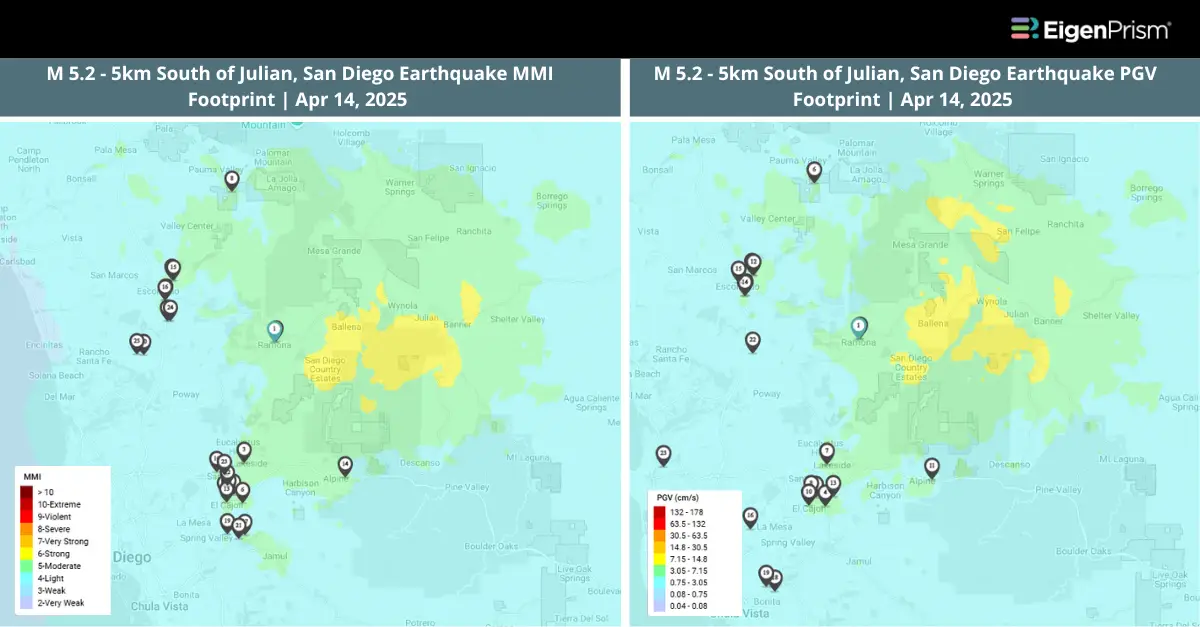1200x627 pixels.
Task: Open marker 3 near Lakeside on MMI map
Action: pyautogui.click(x=244, y=450)
